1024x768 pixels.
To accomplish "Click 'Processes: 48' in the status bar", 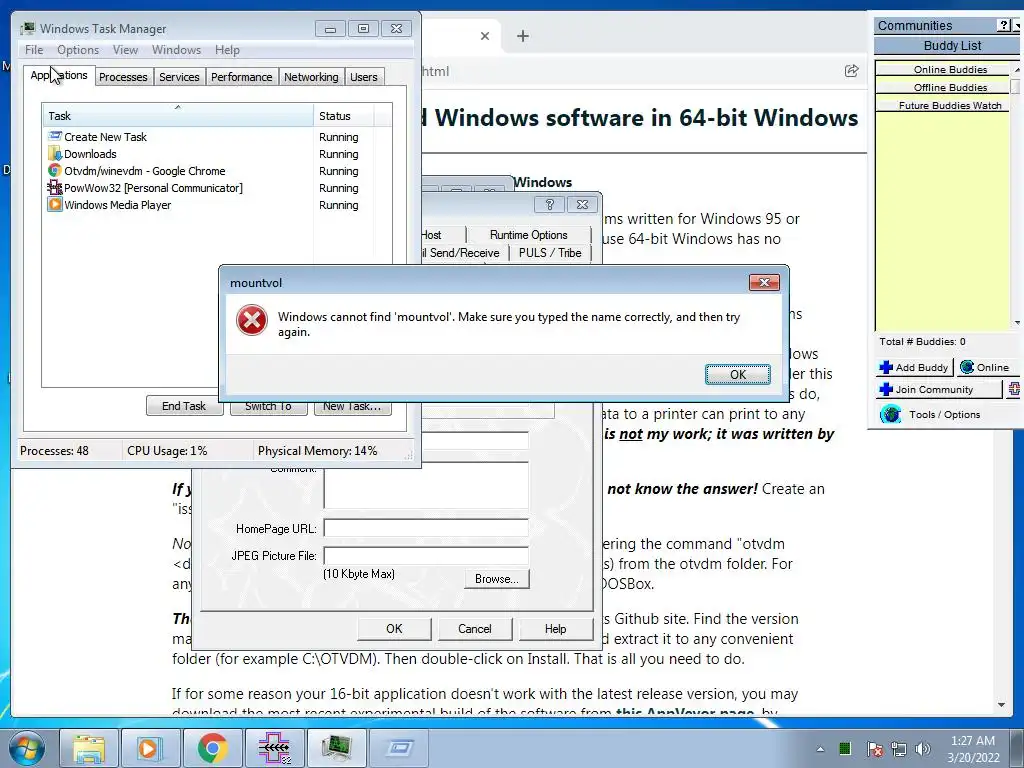I will (54, 451).
